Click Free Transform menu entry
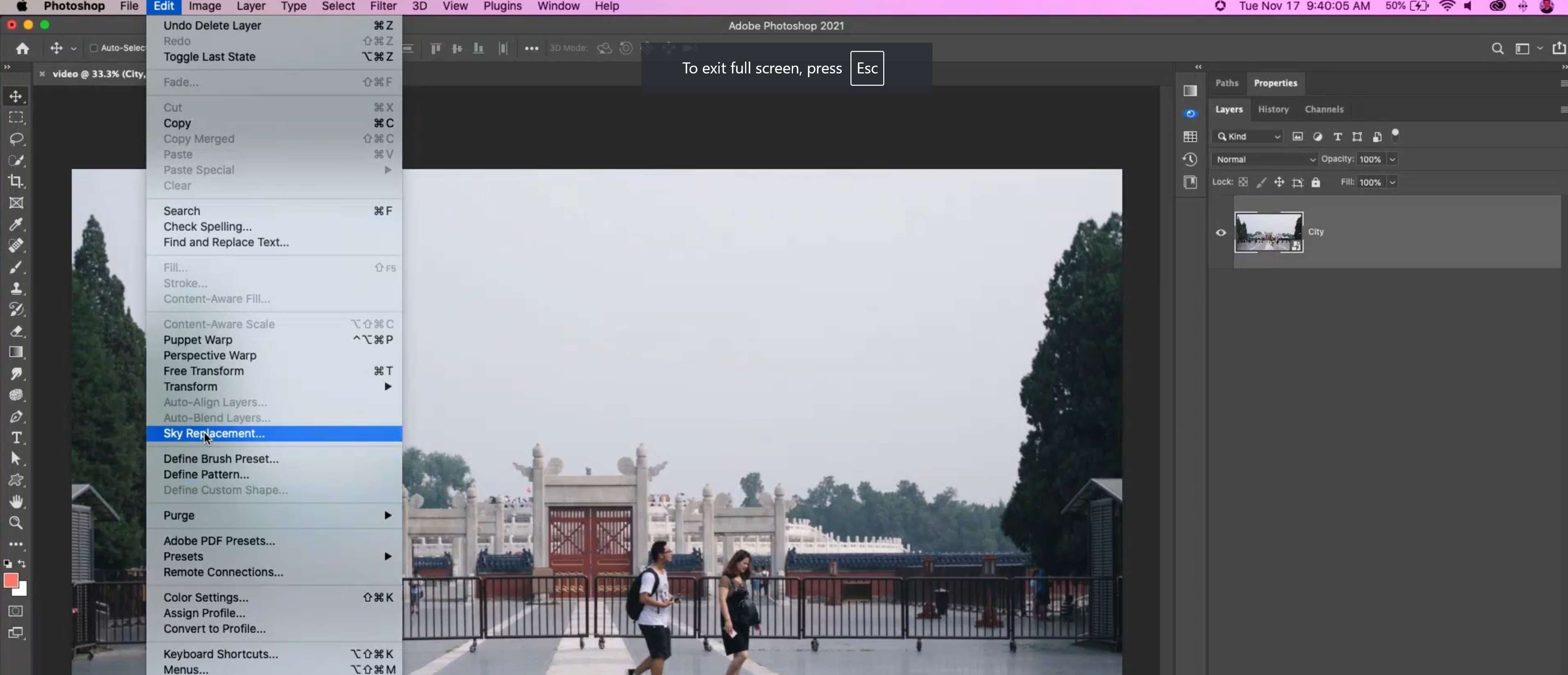This screenshot has width=1568, height=675. [203, 371]
